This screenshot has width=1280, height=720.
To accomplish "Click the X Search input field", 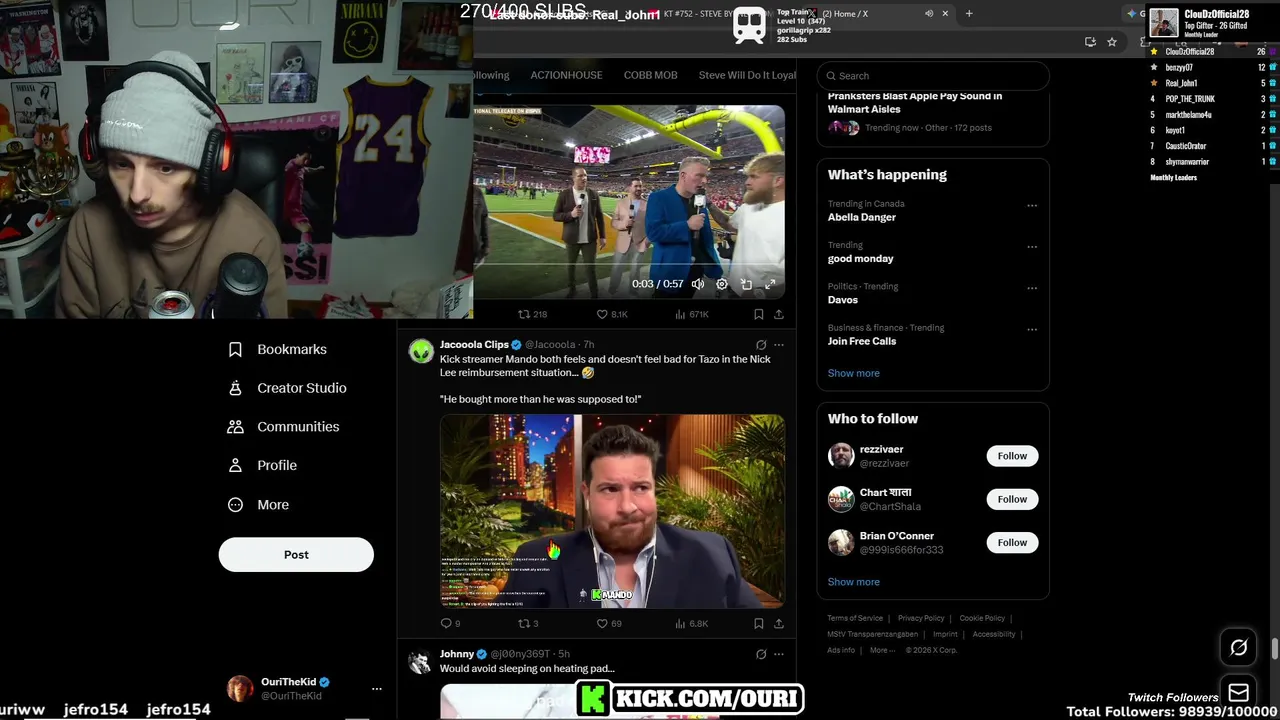I will (933, 76).
